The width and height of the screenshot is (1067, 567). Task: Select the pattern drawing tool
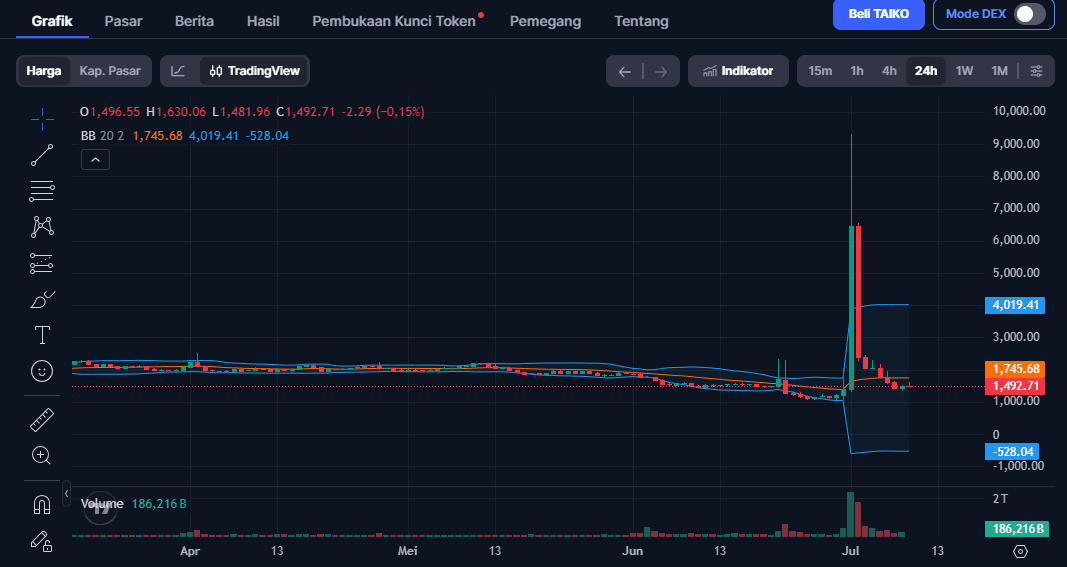point(42,227)
